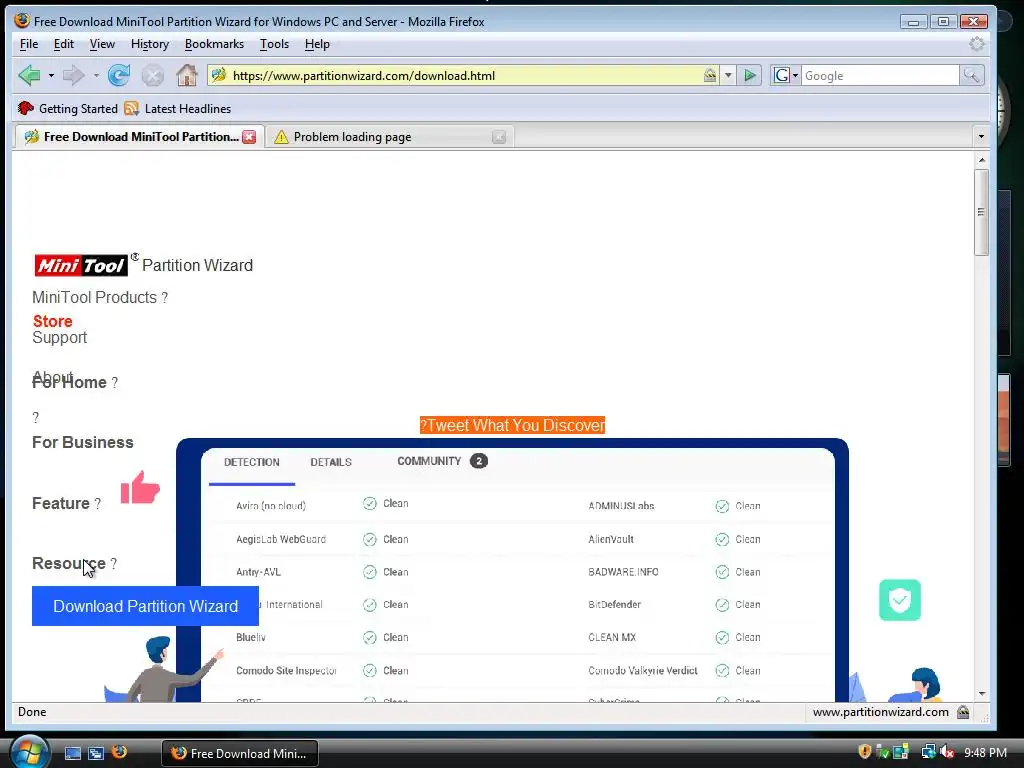This screenshot has width=1024, height=768.
Task: Click the green shield badge icon
Action: 900,600
